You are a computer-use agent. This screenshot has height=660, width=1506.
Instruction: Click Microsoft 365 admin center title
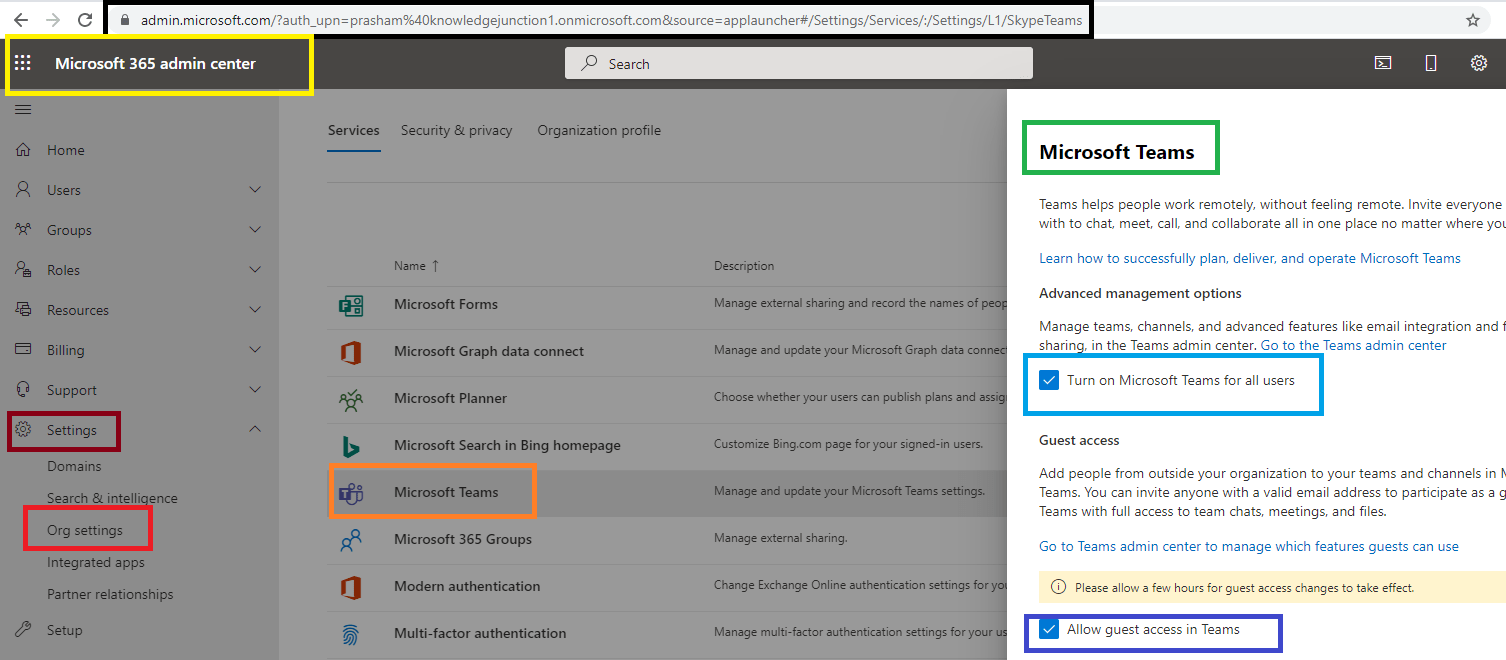click(155, 63)
